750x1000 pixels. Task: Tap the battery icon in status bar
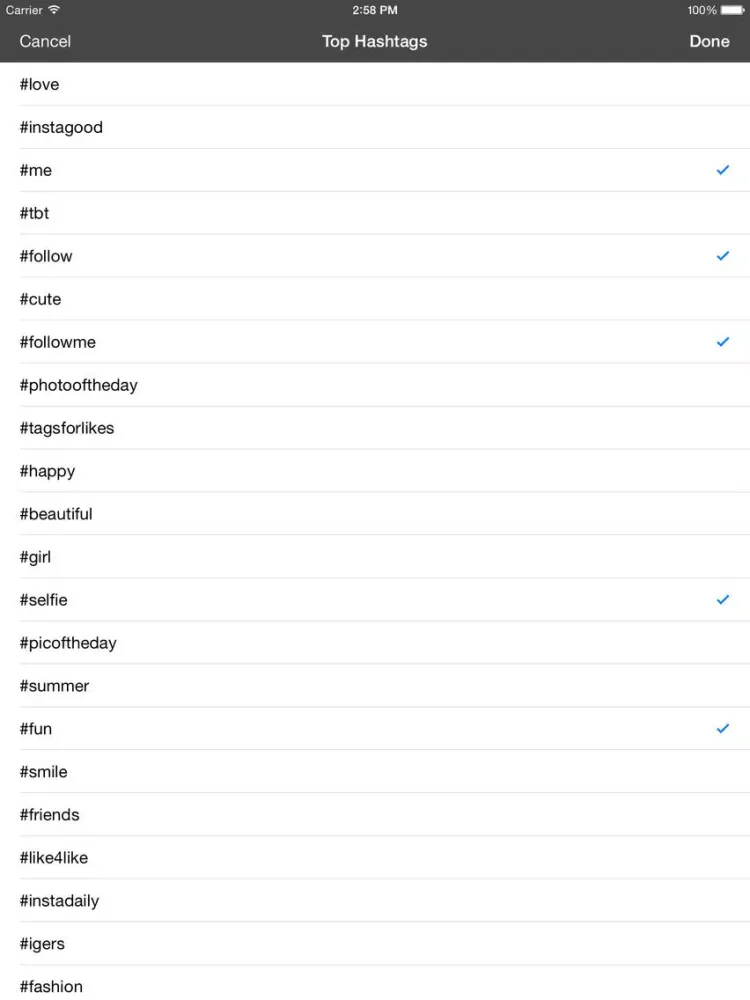pos(732,10)
